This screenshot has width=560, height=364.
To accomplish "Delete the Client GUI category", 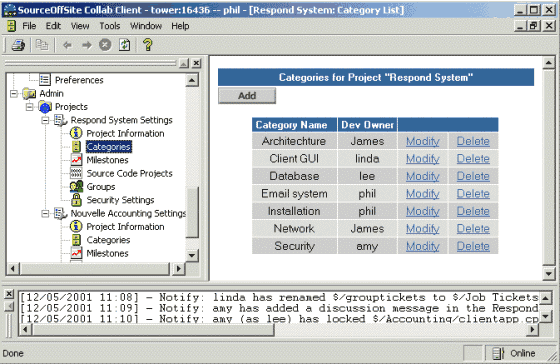I will click(x=473, y=159).
